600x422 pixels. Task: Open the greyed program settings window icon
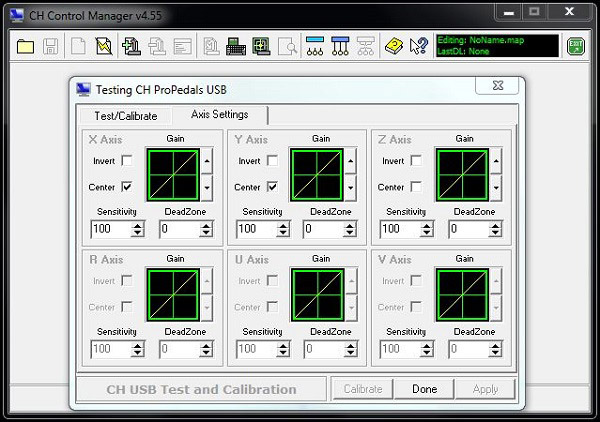click(x=183, y=46)
